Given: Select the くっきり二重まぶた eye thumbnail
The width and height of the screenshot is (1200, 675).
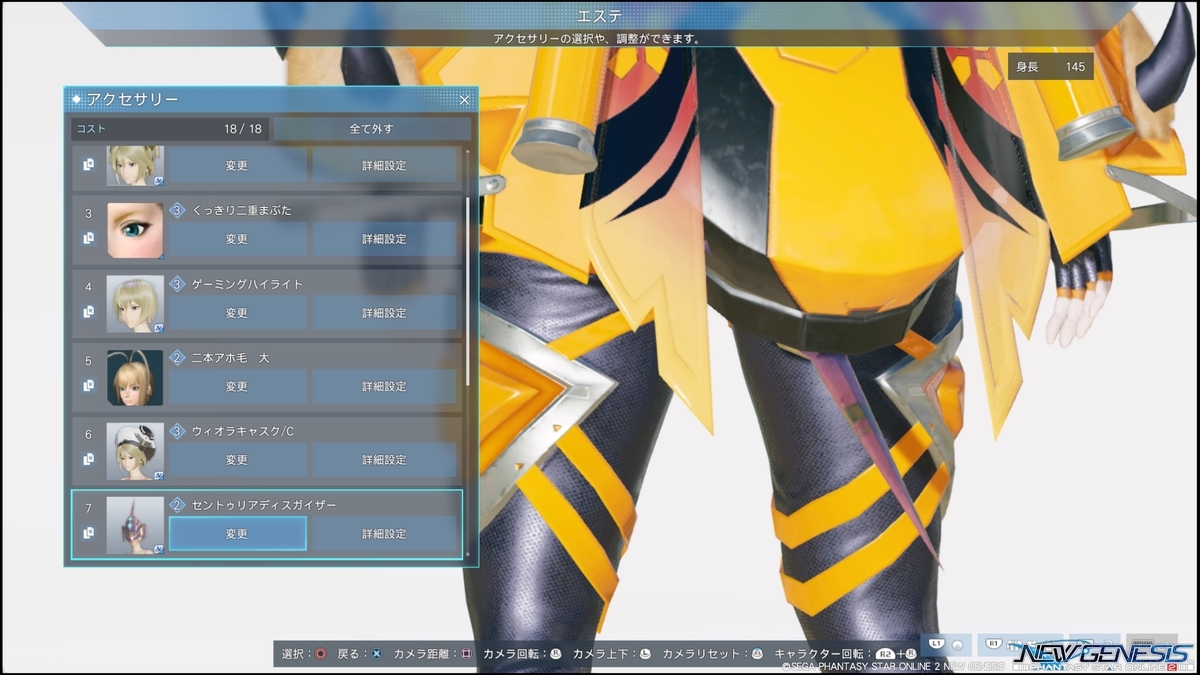Looking at the screenshot, I should point(135,231).
